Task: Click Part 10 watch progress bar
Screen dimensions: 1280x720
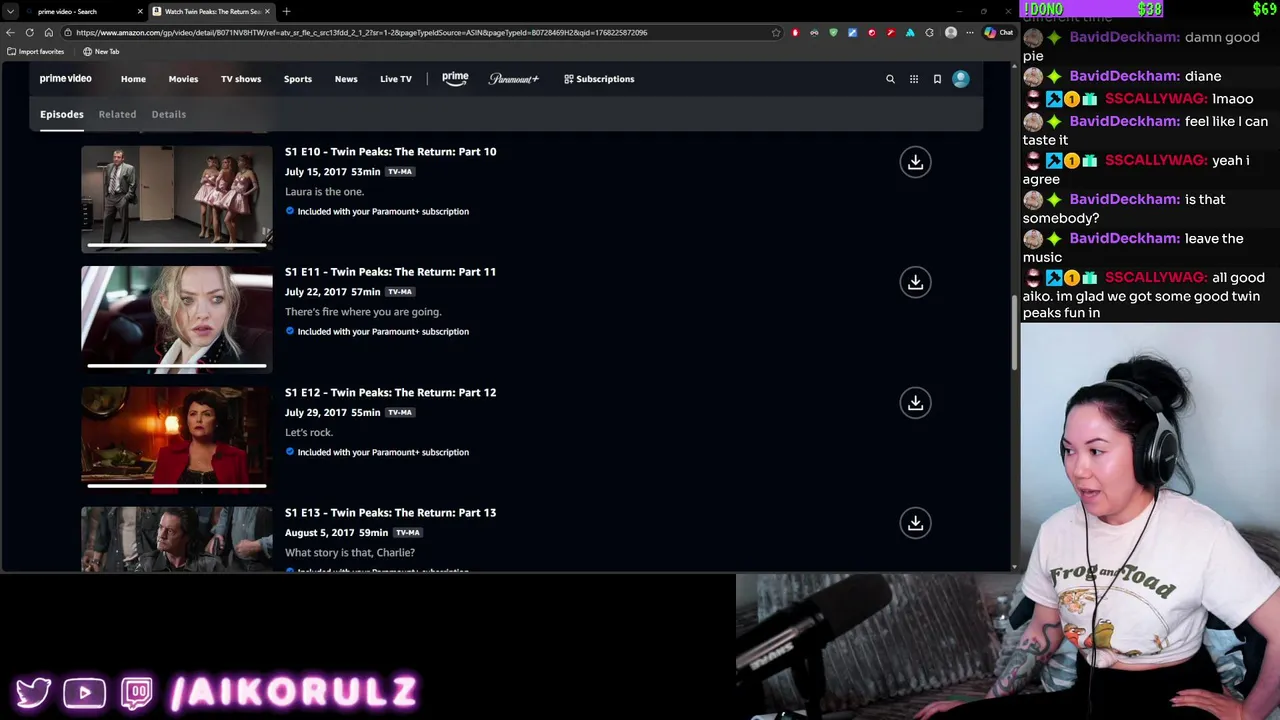Action: [x=177, y=244]
